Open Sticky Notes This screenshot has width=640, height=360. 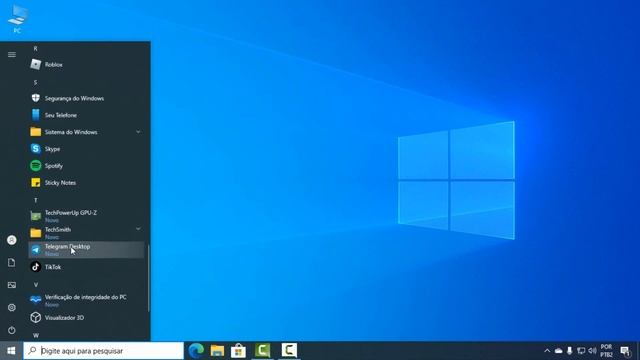click(86, 182)
